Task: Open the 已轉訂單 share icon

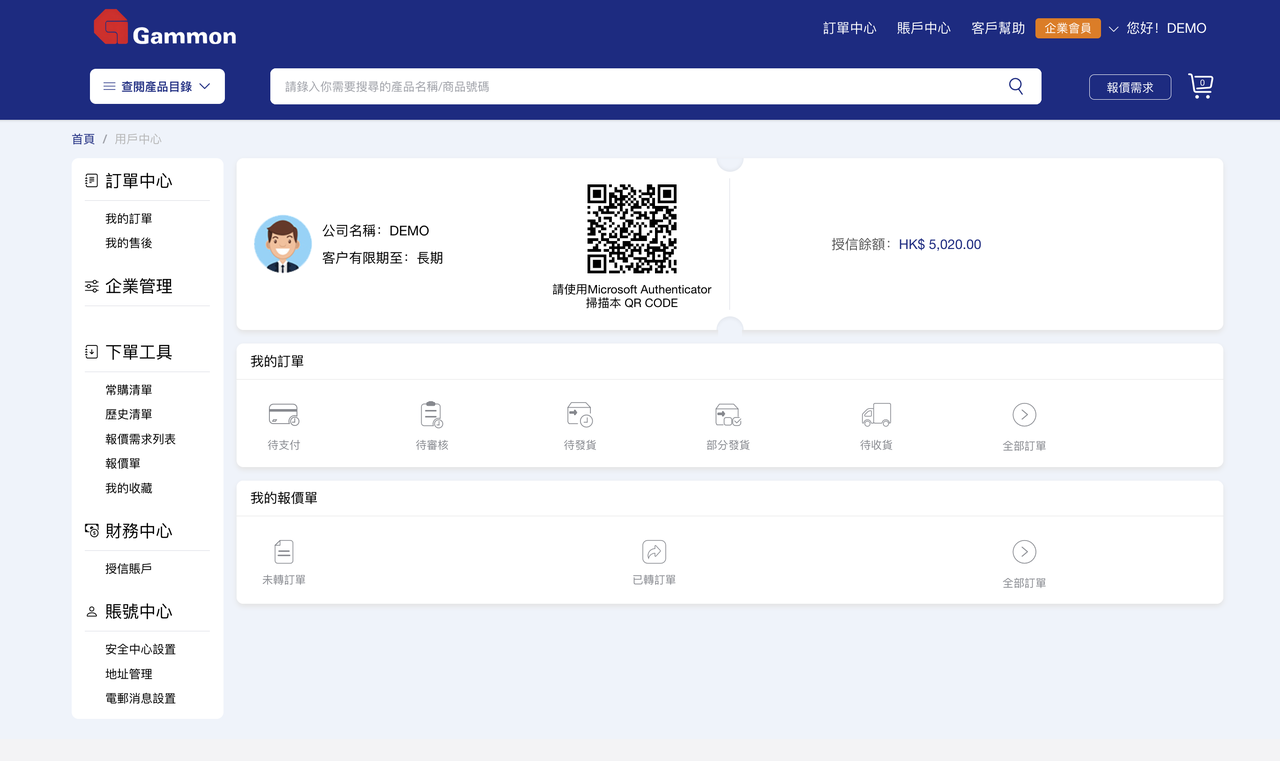Action: (654, 552)
